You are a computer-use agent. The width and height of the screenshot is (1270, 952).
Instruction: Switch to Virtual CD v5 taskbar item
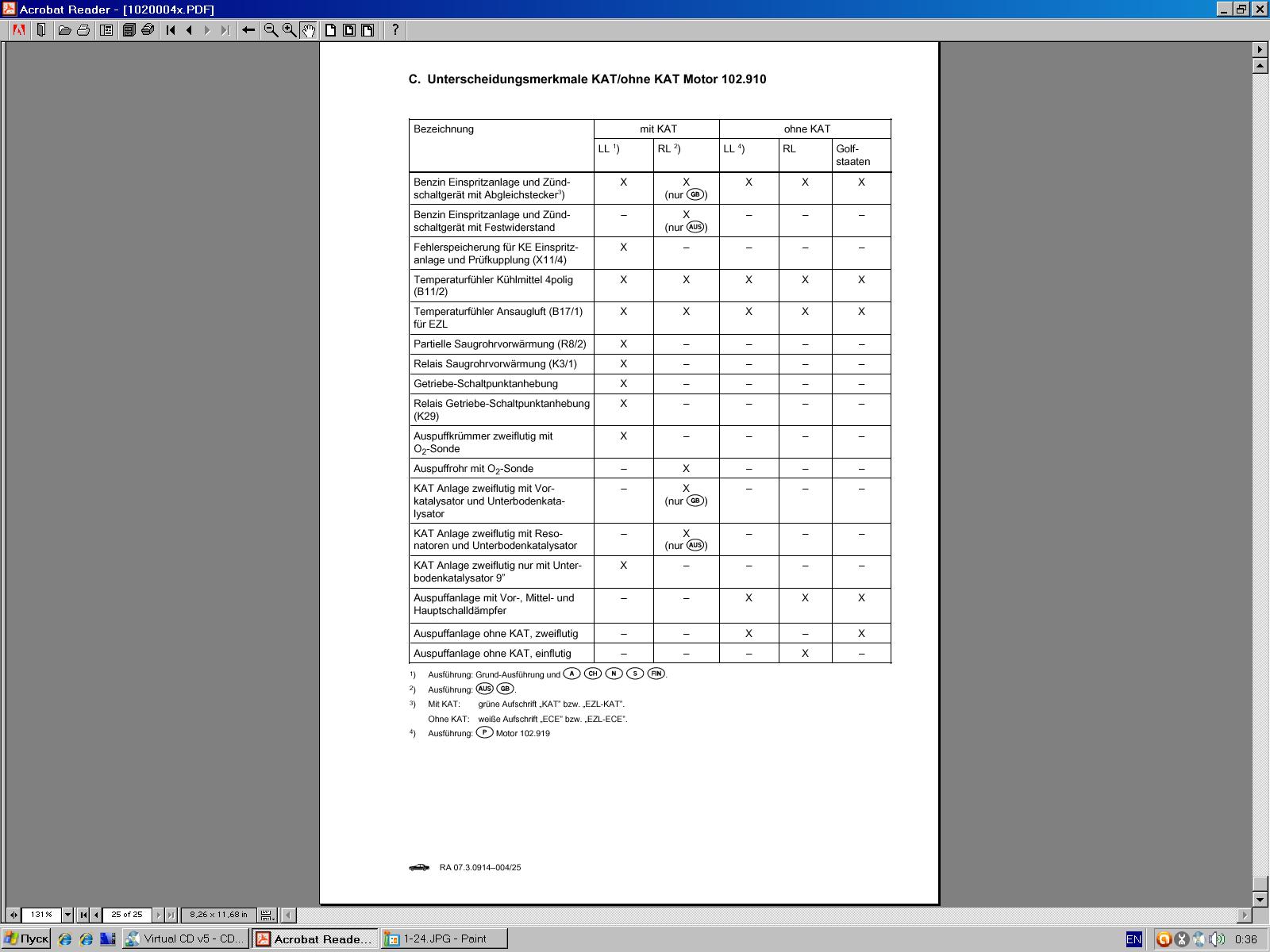click(x=185, y=939)
